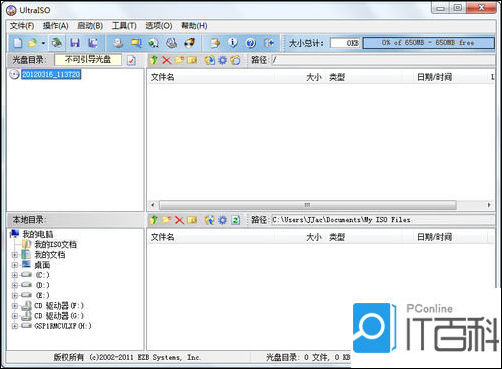The width and height of the screenshot is (502, 369).
Task: Click the Up folder icon in 本地目录 toolbar
Action: click(x=154, y=220)
